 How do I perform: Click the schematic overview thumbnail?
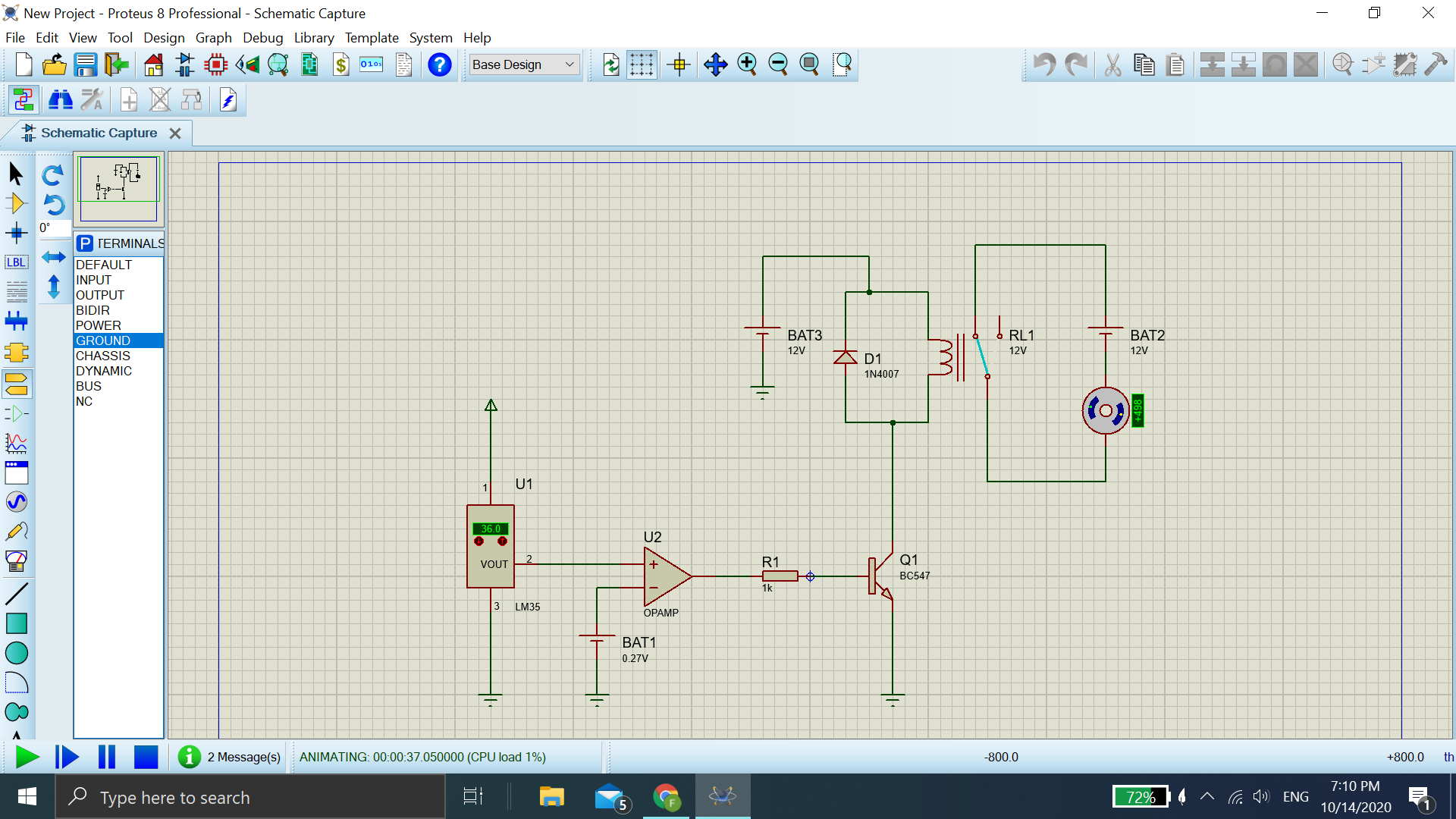[119, 187]
